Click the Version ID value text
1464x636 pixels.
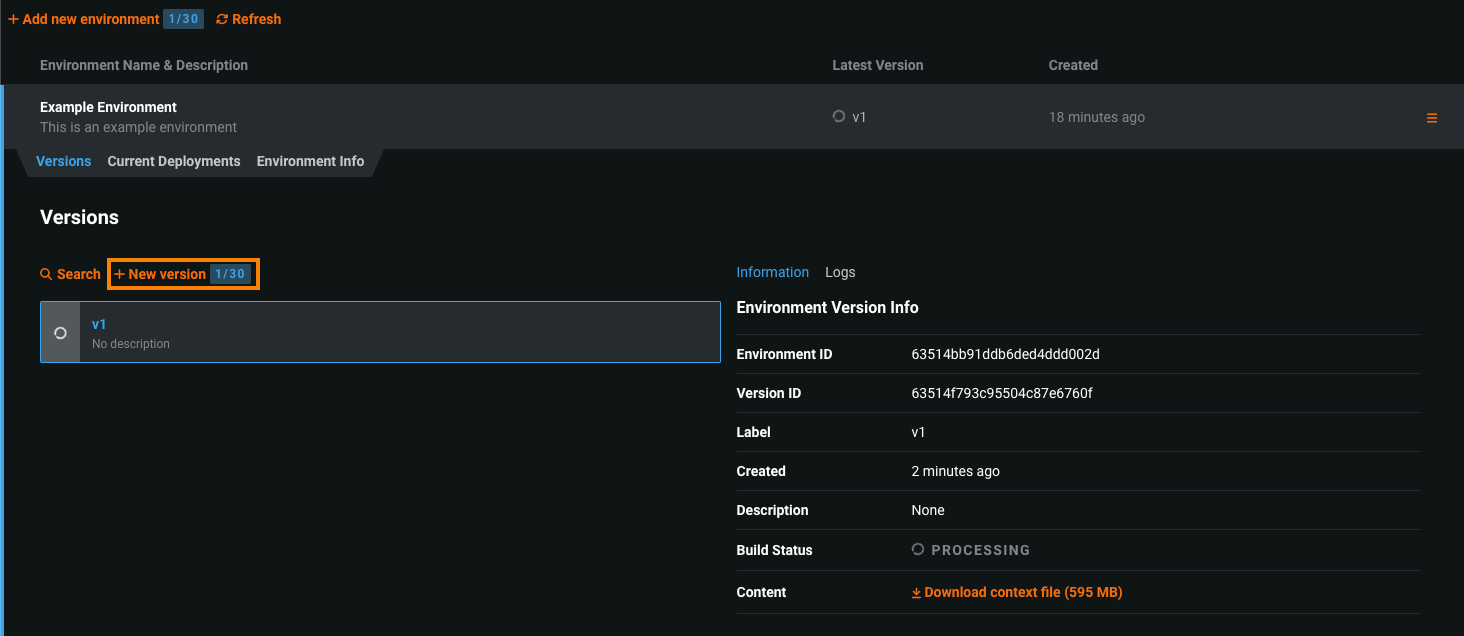[x=1001, y=393]
